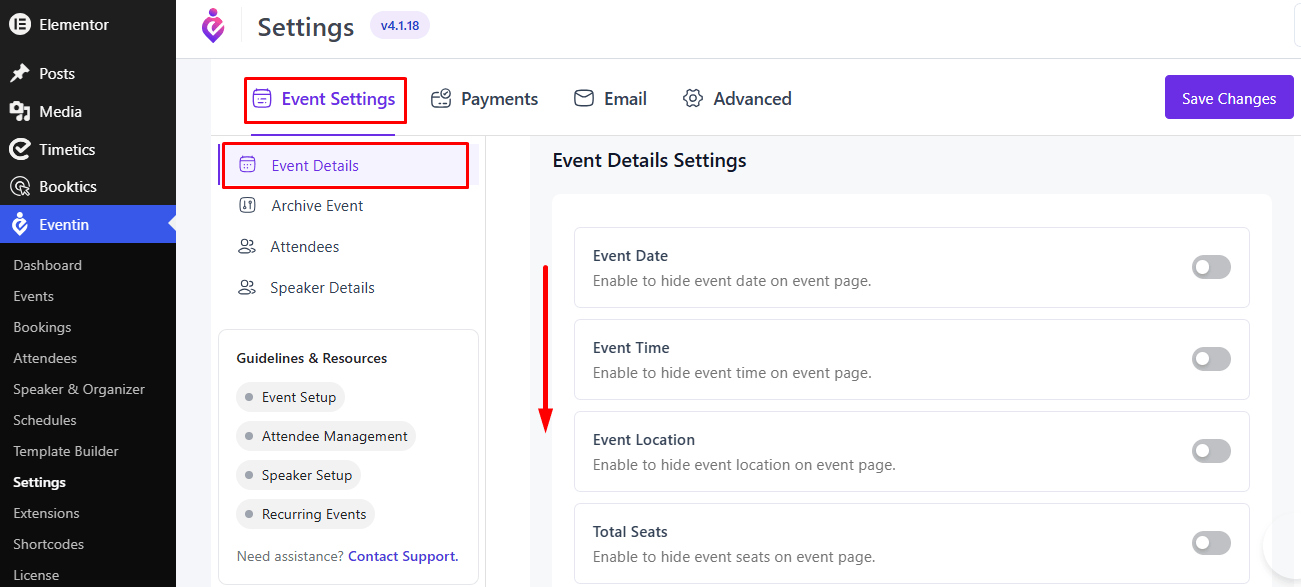Click the Posts pin icon
Screen dimensions: 1301x587
[19, 74]
